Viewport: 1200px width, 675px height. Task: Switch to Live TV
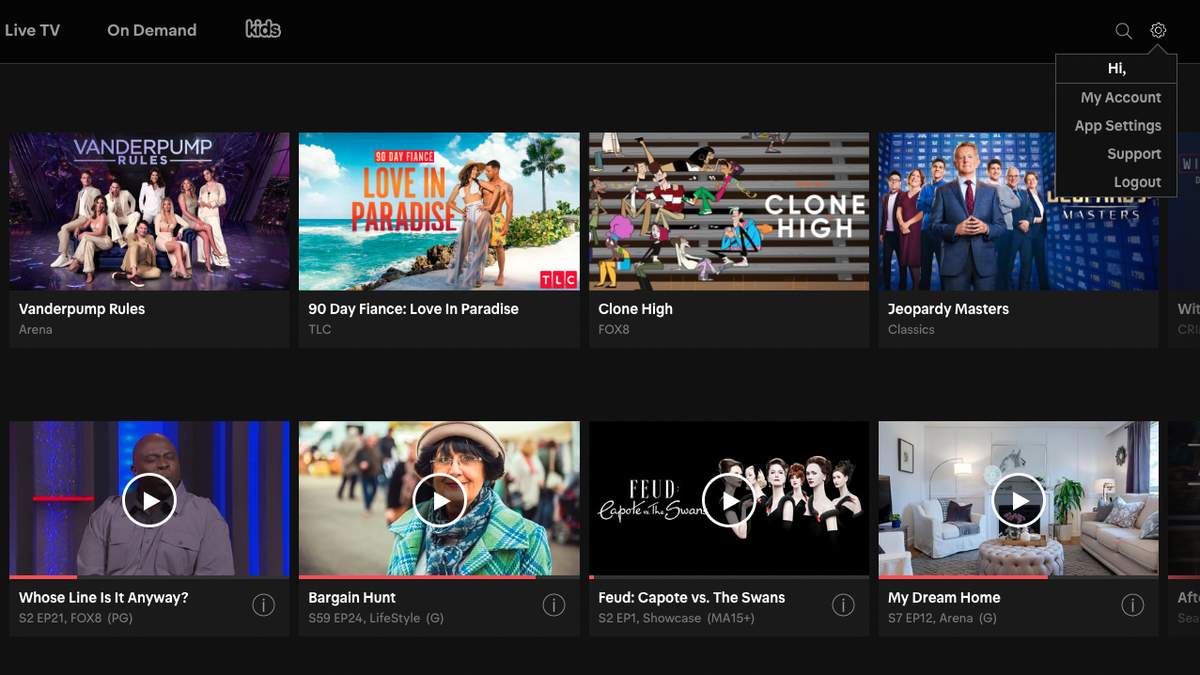click(32, 30)
